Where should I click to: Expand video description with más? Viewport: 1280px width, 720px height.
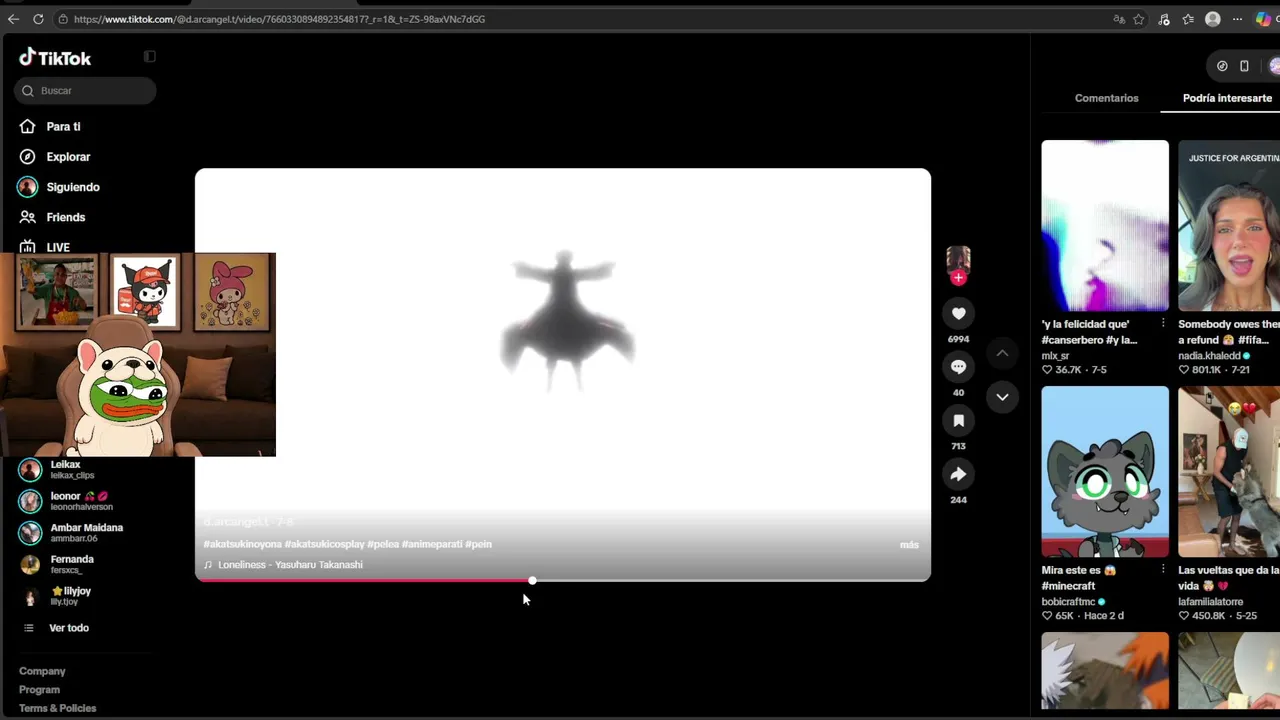[909, 545]
